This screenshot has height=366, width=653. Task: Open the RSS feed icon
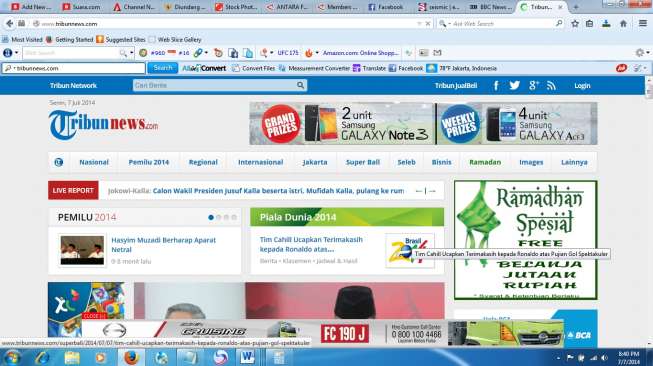click(x=551, y=86)
